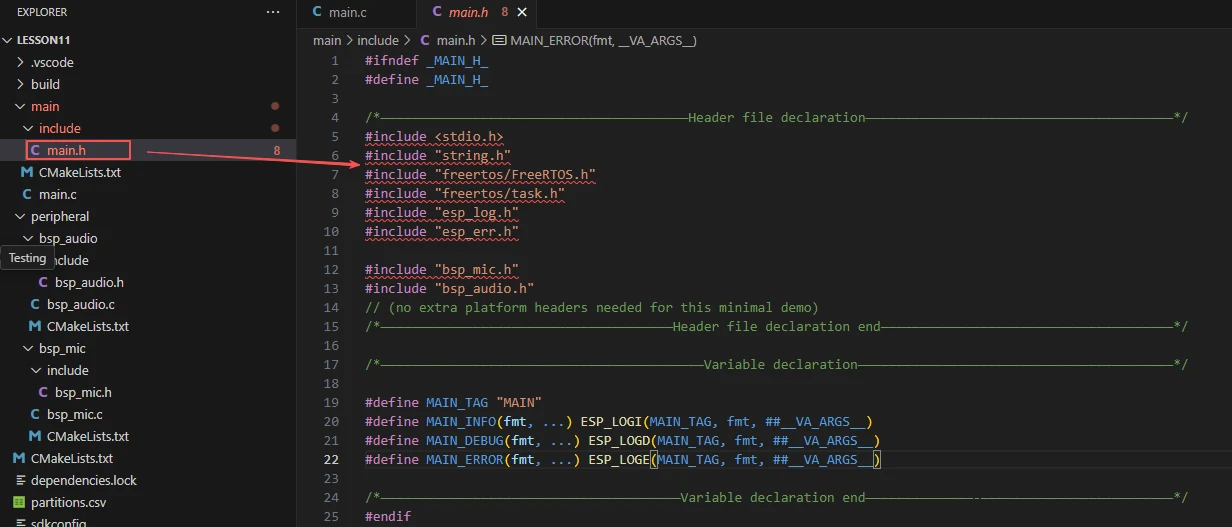The image size is (1232, 527).
Task: Open main.h in the explorer tree
Action: click(x=66, y=150)
